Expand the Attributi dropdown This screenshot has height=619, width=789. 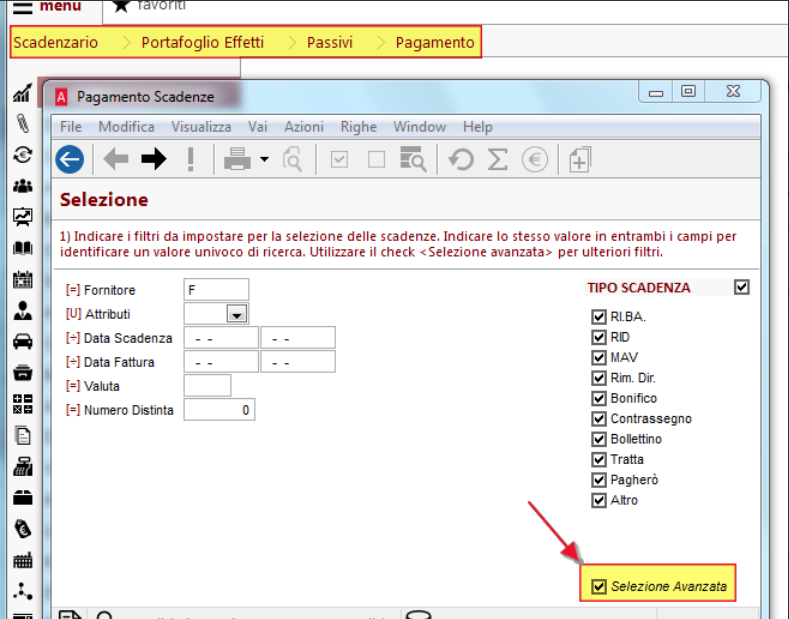(x=236, y=314)
